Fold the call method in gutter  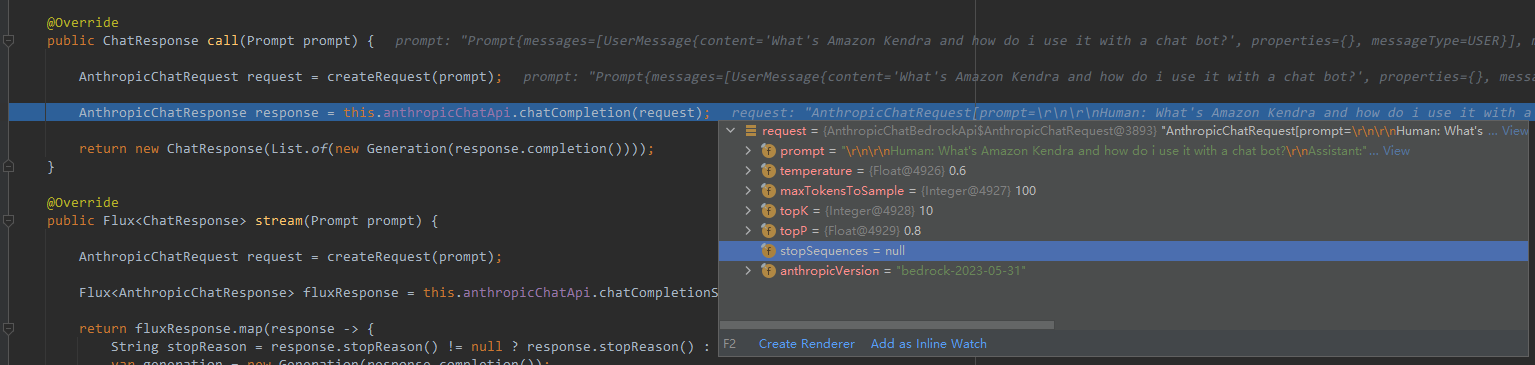pyautogui.click(x=9, y=41)
